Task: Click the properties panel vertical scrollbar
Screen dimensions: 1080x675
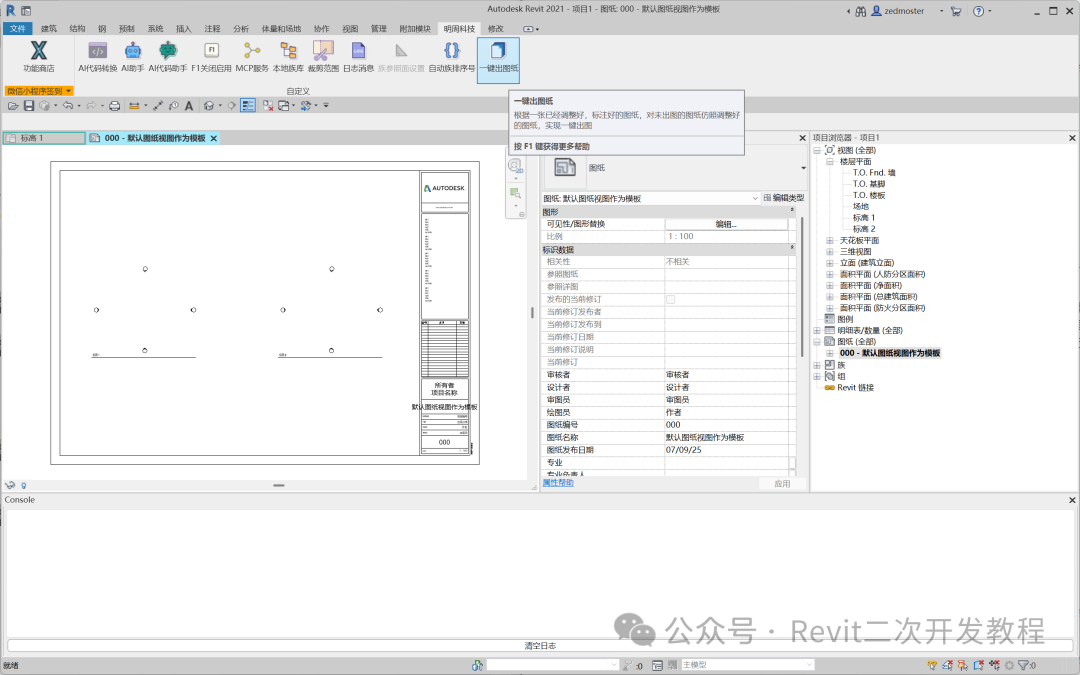Action: click(x=801, y=286)
